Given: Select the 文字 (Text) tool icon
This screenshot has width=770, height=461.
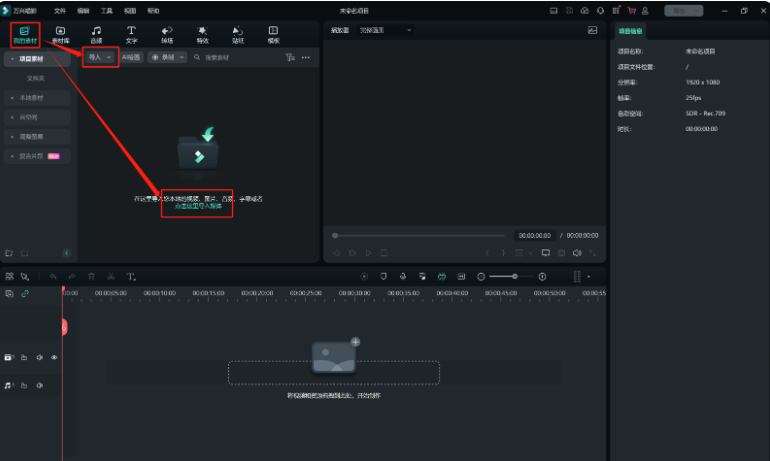Looking at the screenshot, I should click(x=131, y=34).
